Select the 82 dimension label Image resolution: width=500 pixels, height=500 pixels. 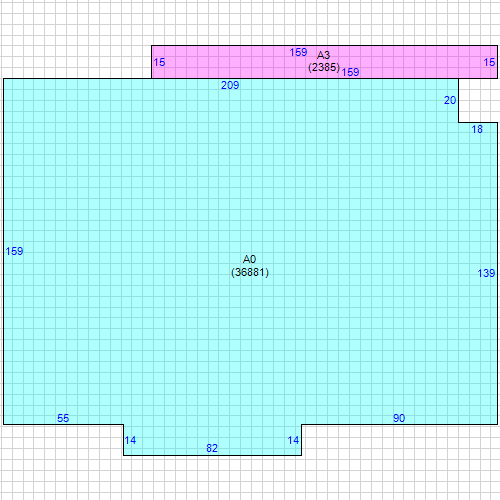212,448
